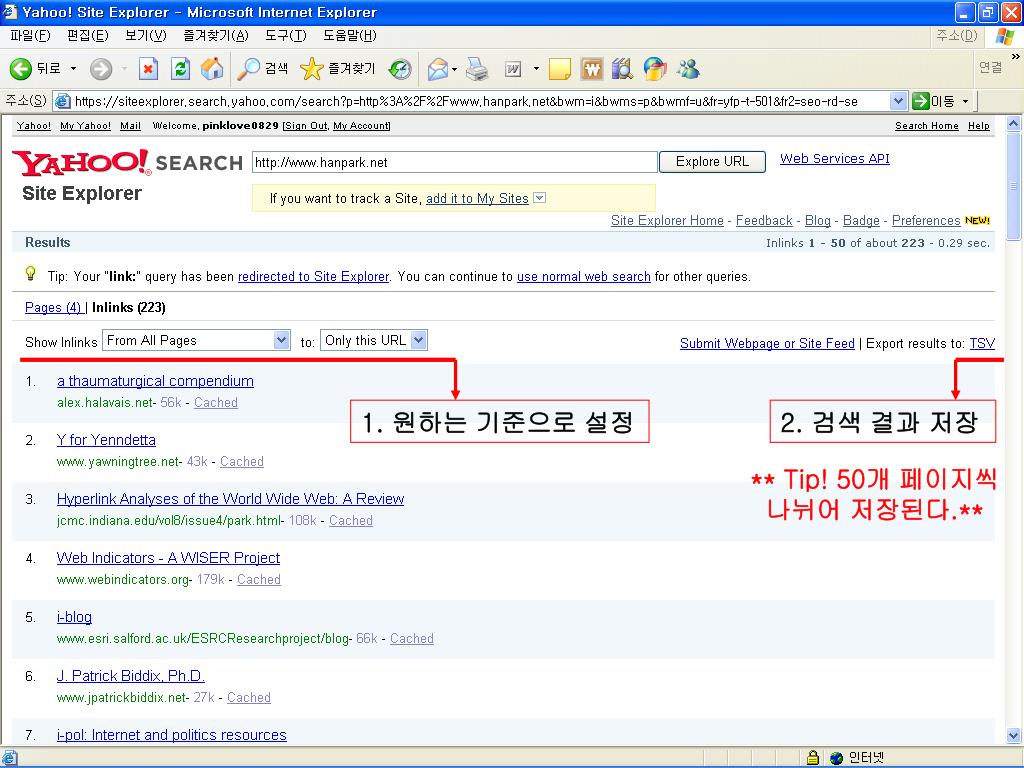Screen dimensions: 1024x768
Task: Go to the home page via house icon
Action: 212,69
